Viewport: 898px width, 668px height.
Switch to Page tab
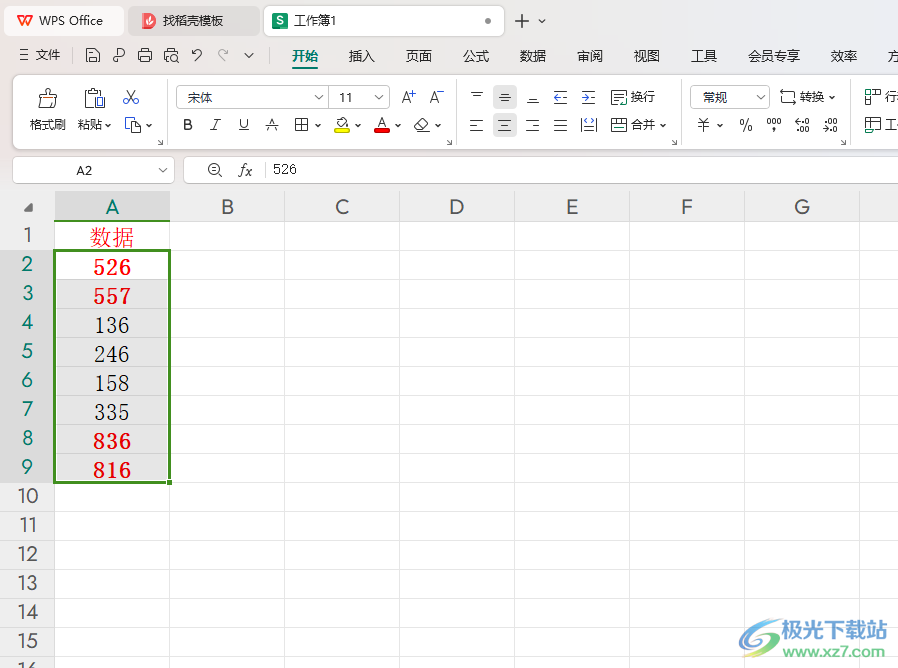pyautogui.click(x=419, y=56)
